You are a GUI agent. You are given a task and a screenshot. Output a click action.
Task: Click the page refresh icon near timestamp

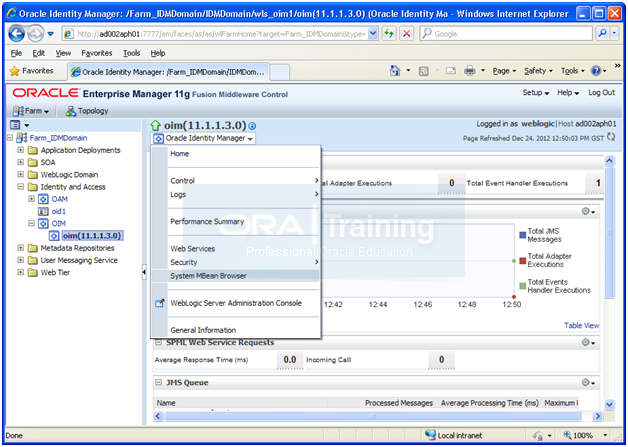[x=611, y=137]
